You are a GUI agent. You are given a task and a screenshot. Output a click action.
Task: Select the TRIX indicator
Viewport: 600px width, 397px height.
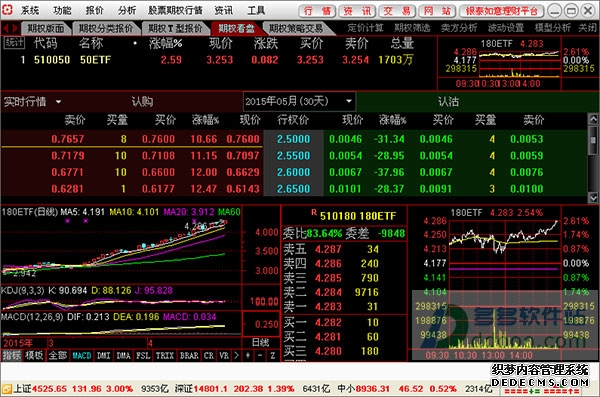click(x=165, y=356)
